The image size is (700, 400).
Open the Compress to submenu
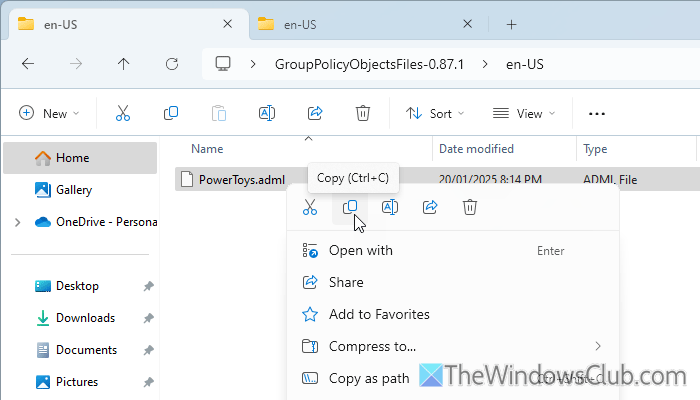(x=372, y=346)
